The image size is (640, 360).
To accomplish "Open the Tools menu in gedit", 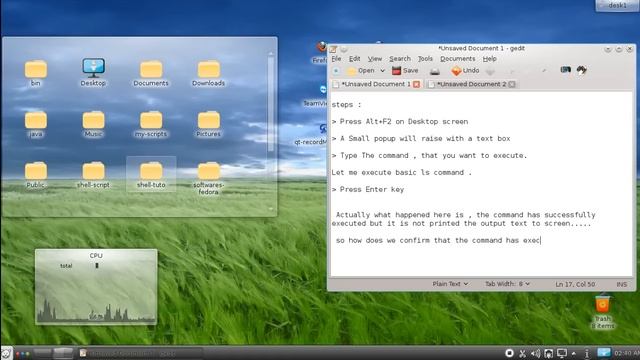I will coord(425,59).
